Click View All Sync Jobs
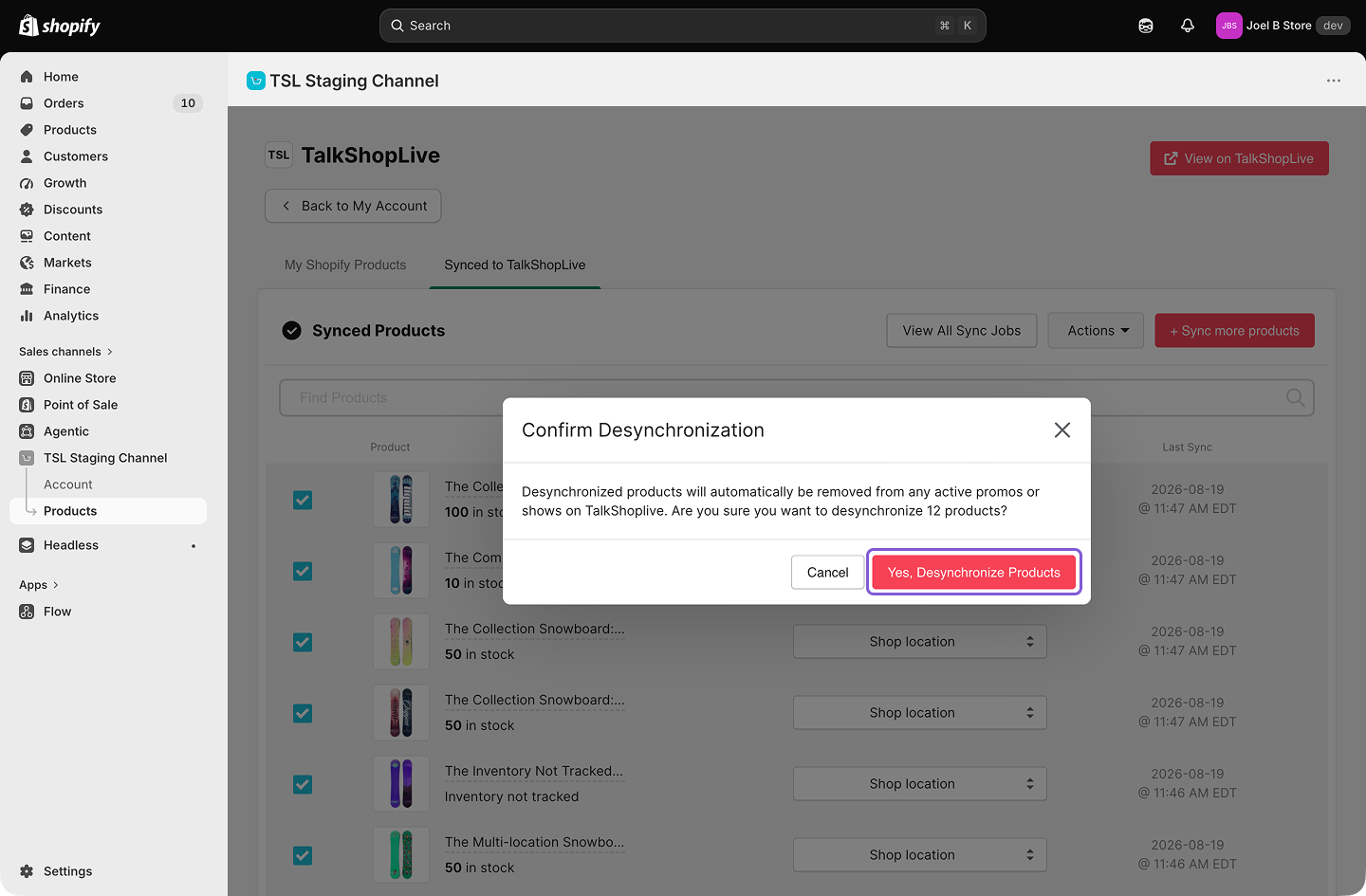Viewport: 1366px width, 896px height. click(x=962, y=331)
